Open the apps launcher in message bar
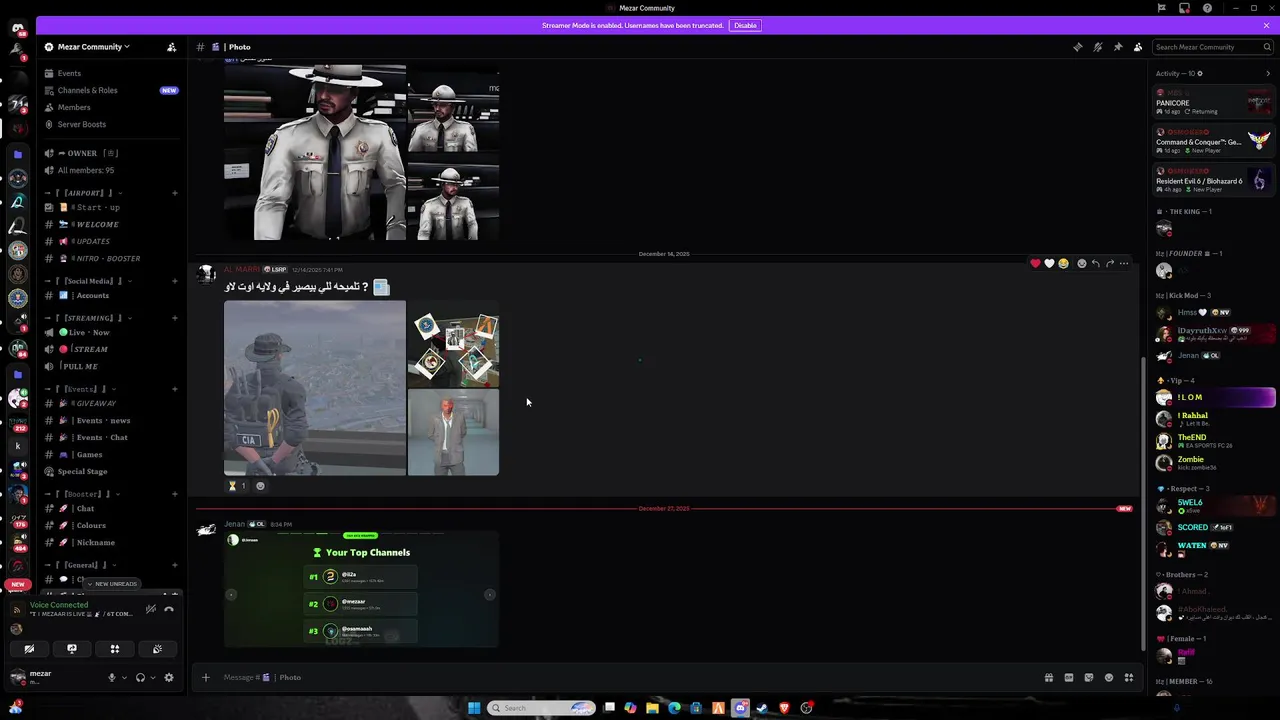Image resolution: width=1280 pixels, height=720 pixels. 1129,677
